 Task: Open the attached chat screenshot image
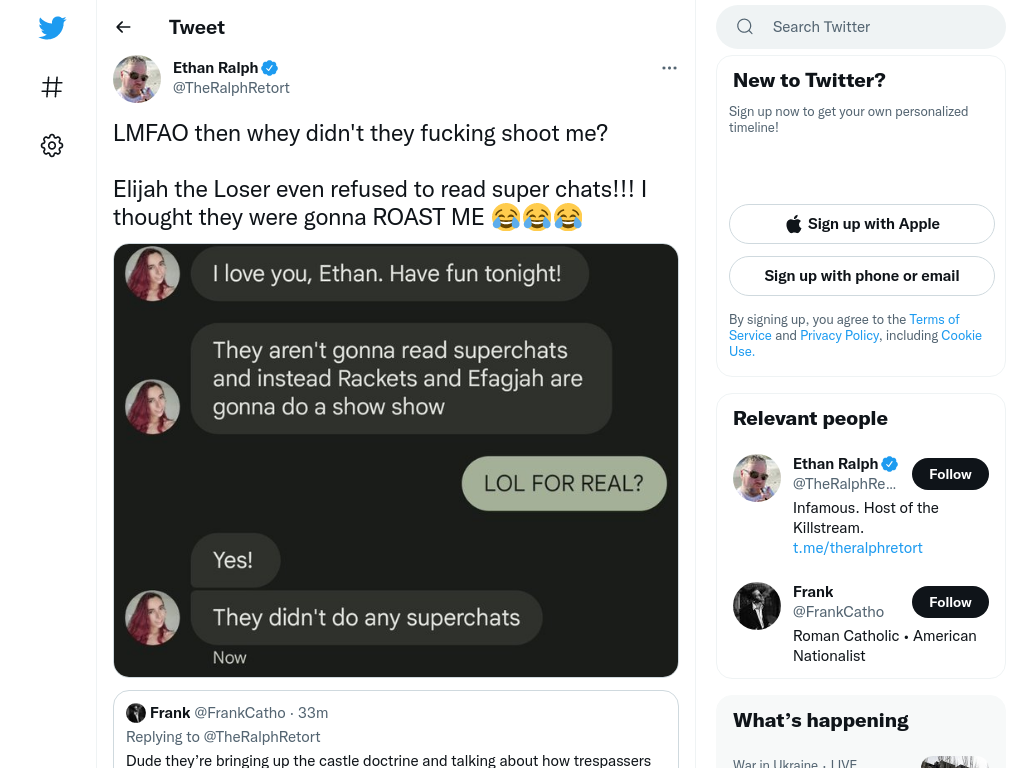tap(396, 460)
